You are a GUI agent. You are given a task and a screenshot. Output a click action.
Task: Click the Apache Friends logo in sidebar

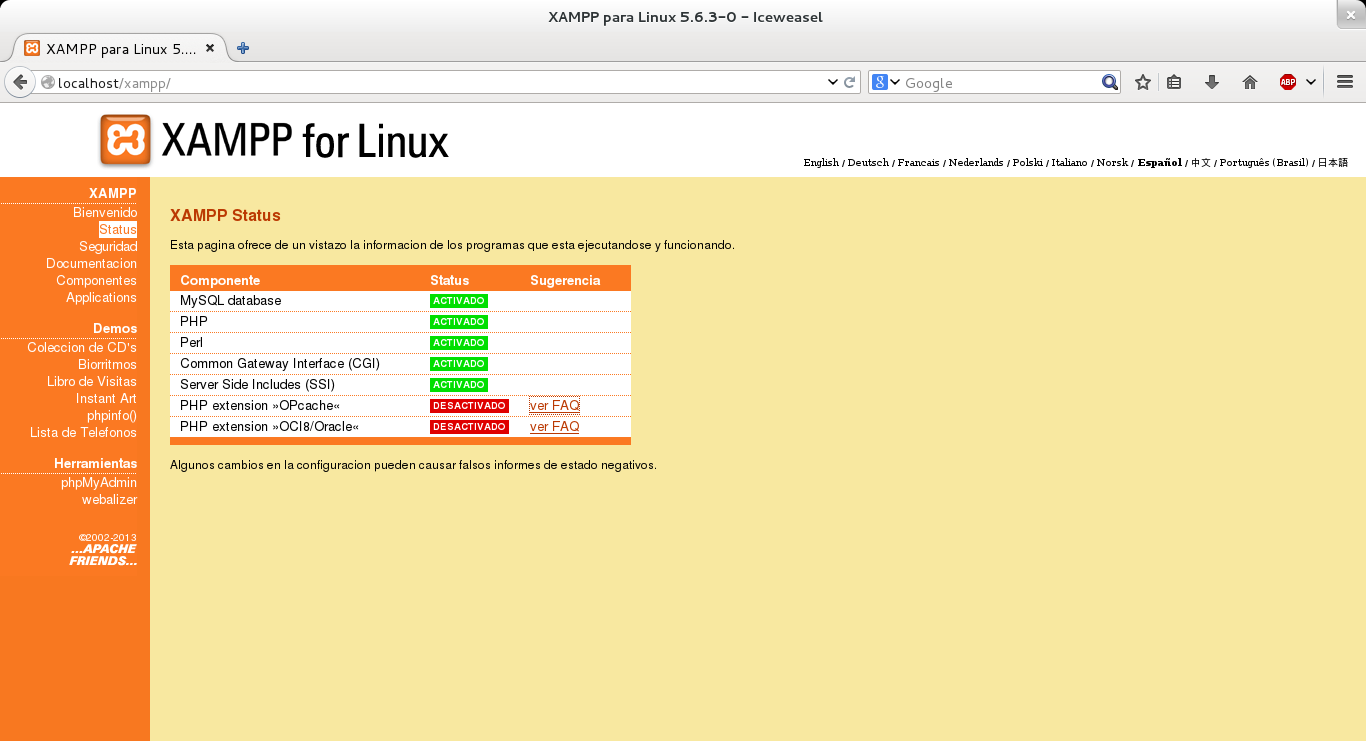pyautogui.click(x=104, y=555)
